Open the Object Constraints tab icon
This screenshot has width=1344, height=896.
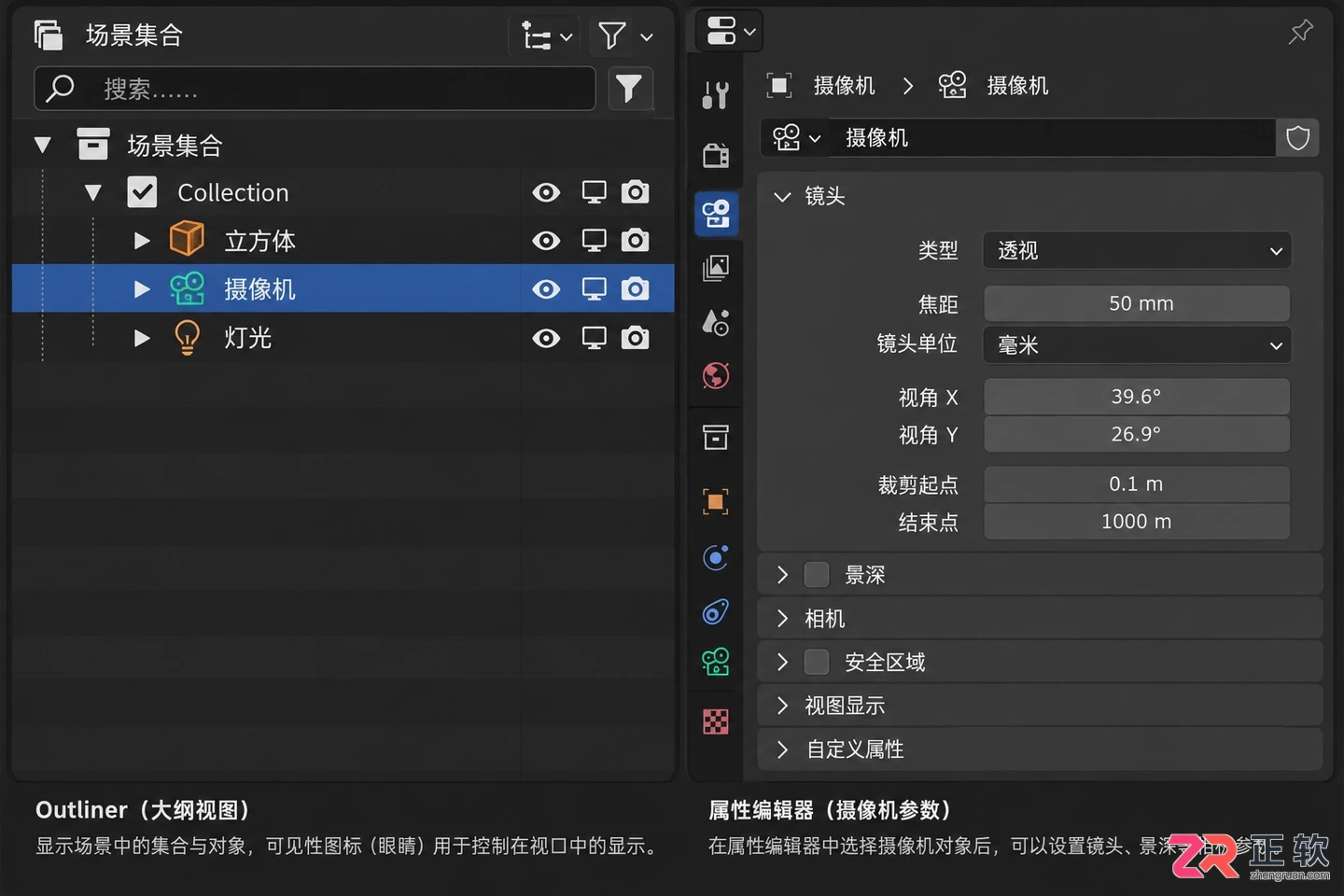coord(716,611)
